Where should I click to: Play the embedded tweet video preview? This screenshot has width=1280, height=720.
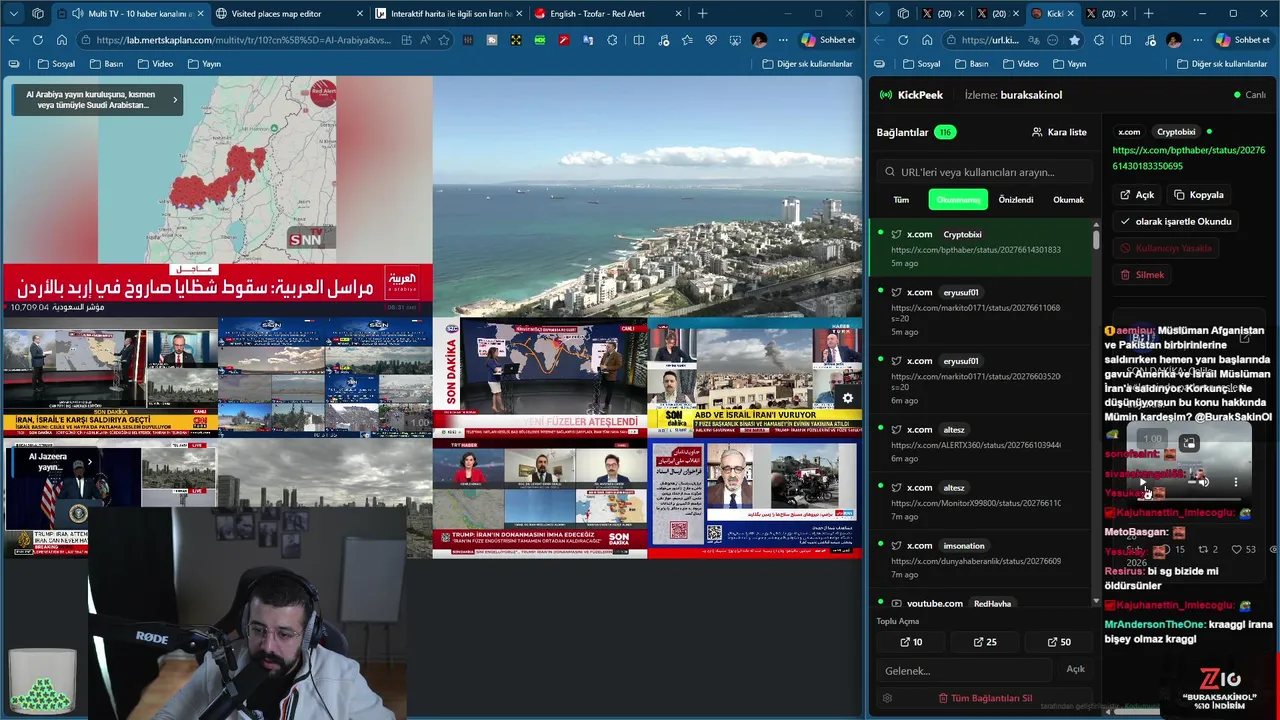pos(1143,482)
